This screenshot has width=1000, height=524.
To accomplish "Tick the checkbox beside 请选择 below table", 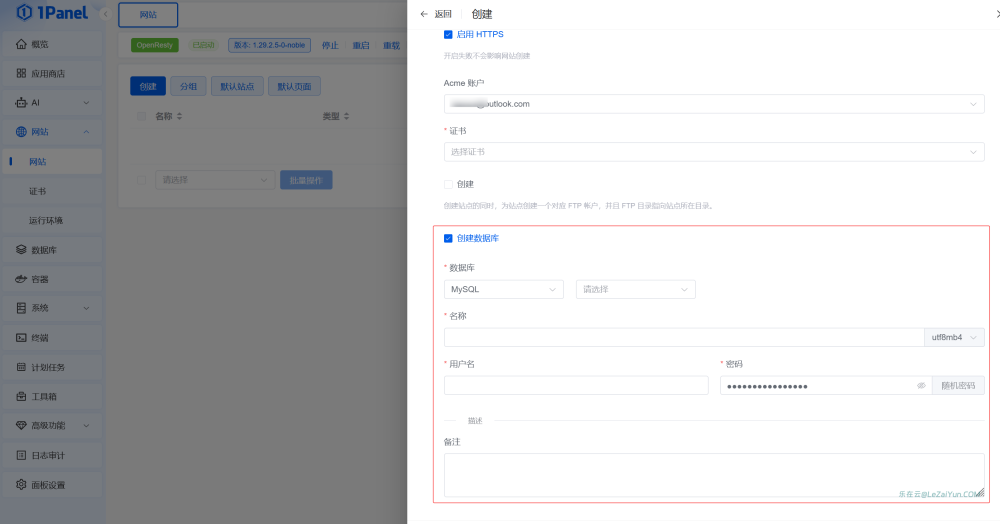I will coord(142,180).
